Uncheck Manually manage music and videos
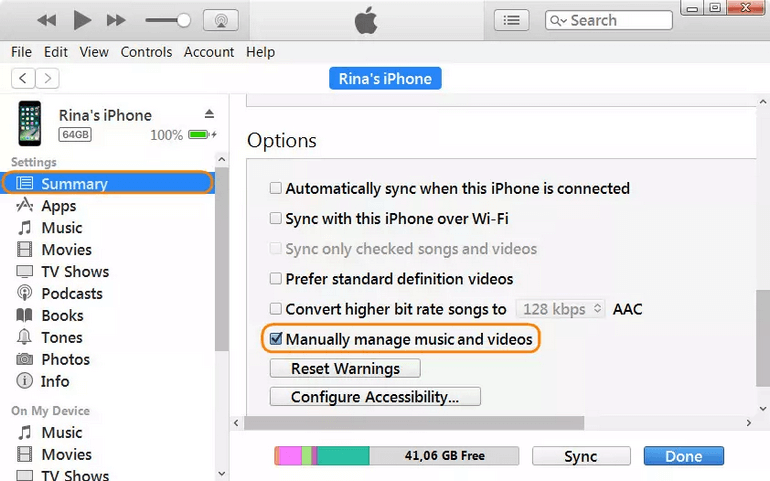The image size is (770, 481). (276, 339)
